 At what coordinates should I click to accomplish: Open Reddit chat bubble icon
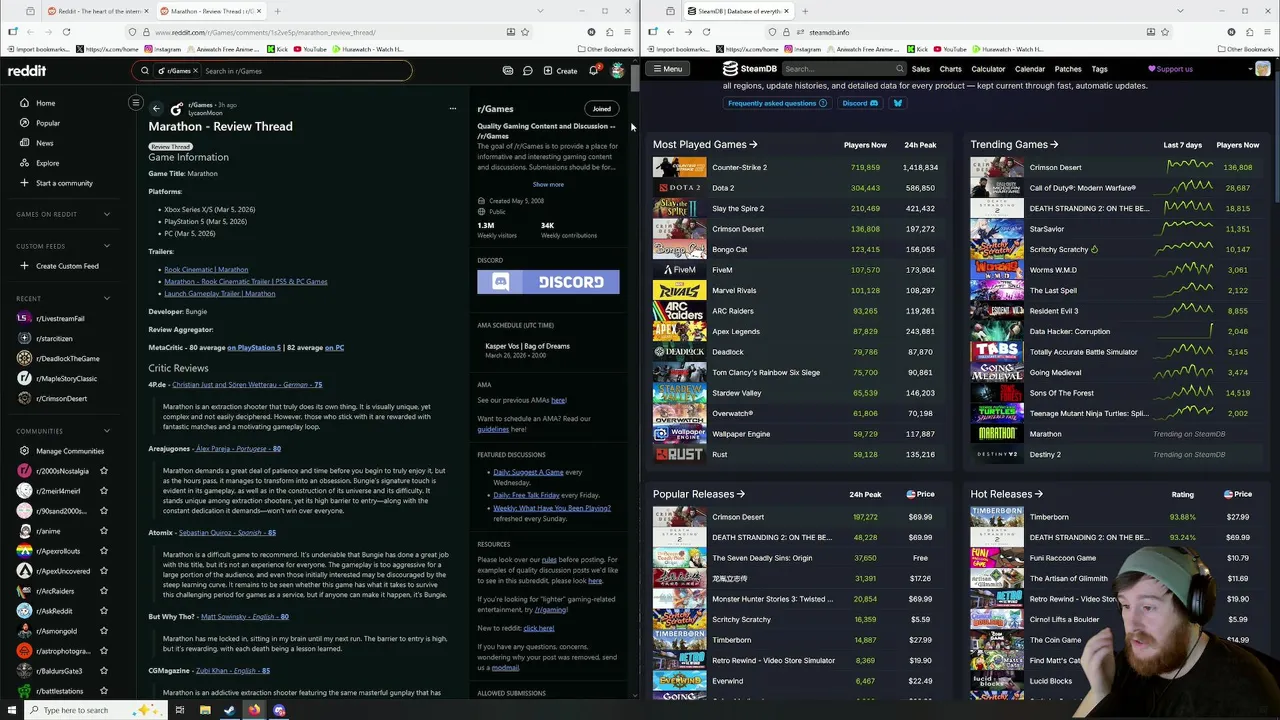[x=527, y=71]
